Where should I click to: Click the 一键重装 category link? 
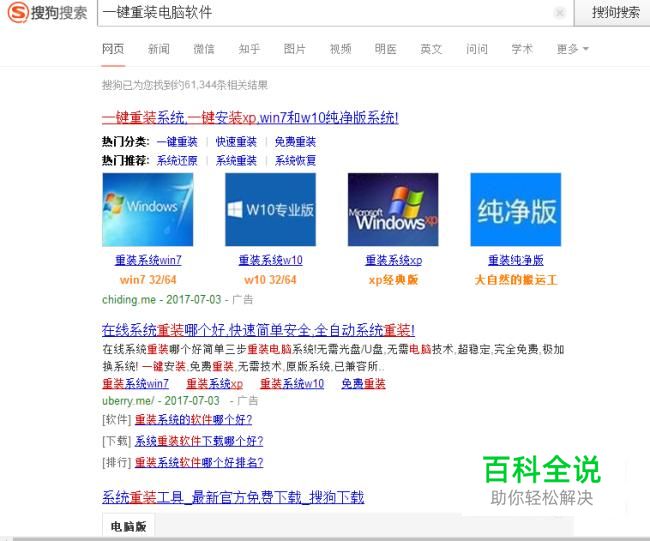pyautogui.click(x=177, y=142)
